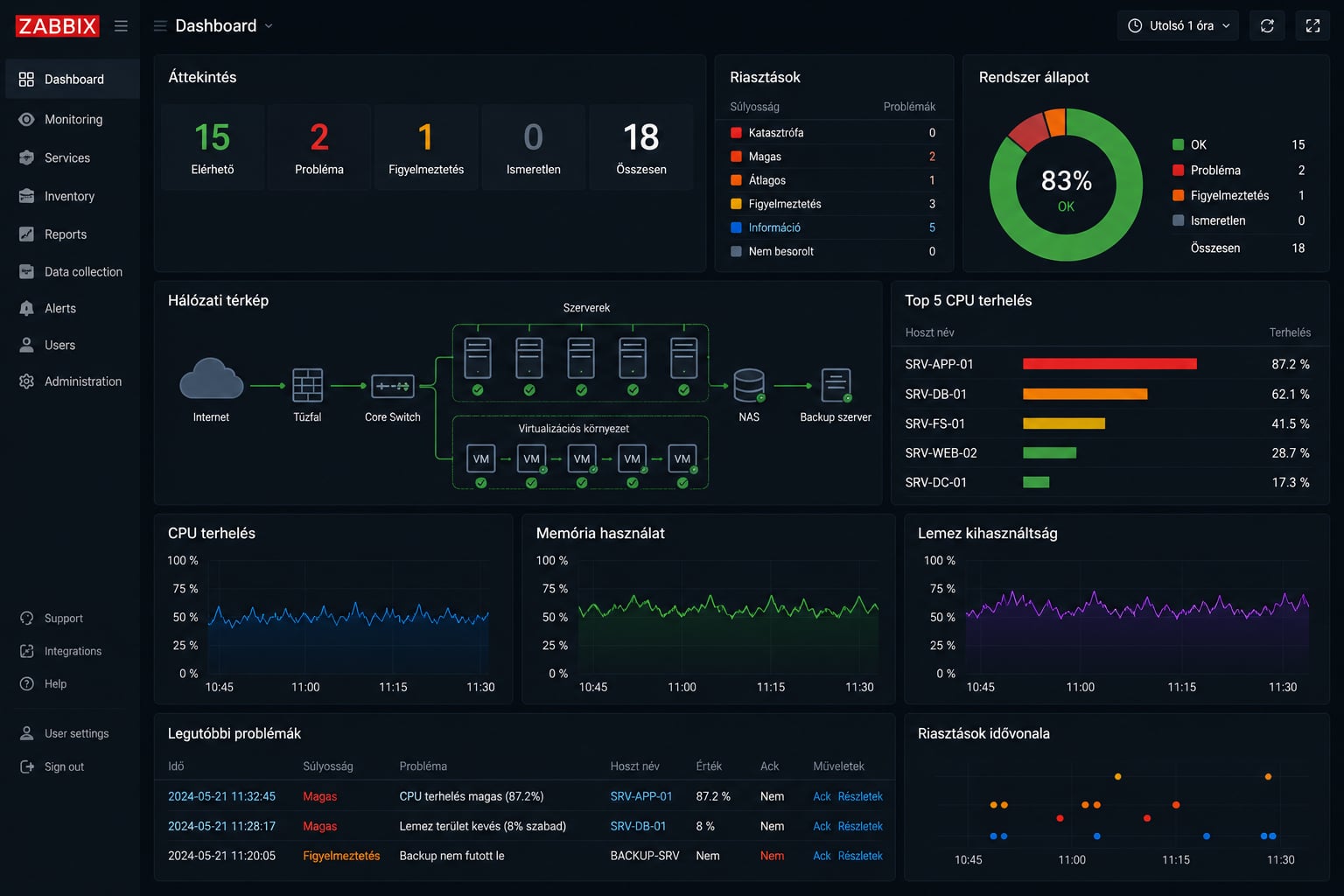Open the SRV-APP-01 host link
This screenshot has width=1344, height=896.
pyautogui.click(x=641, y=796)
